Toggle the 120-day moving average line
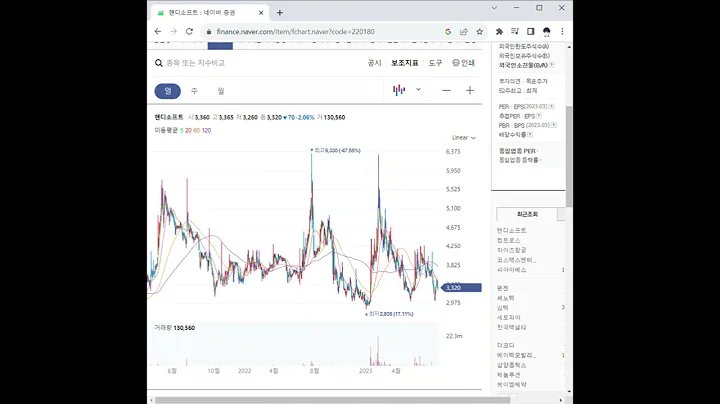This screenshot has height=404, width=720. pyautogui.click(x=206, y=130)
